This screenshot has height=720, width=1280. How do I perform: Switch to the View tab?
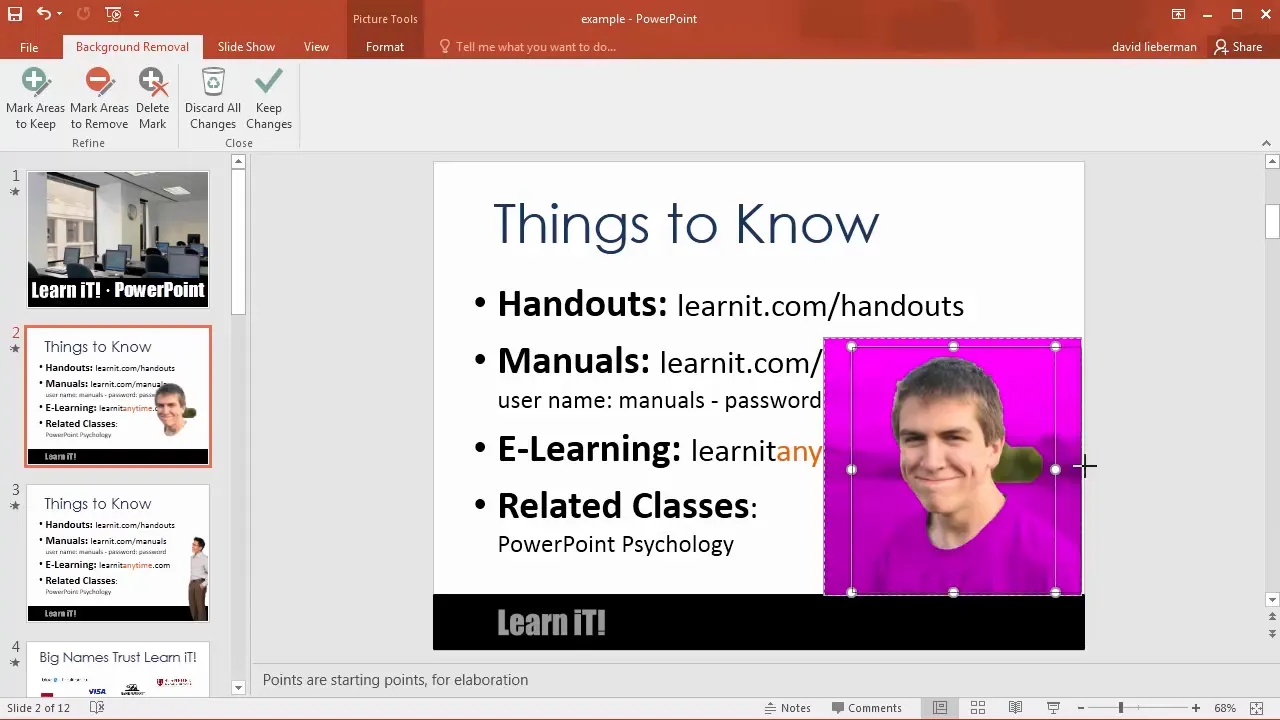[x=316, y=47]
